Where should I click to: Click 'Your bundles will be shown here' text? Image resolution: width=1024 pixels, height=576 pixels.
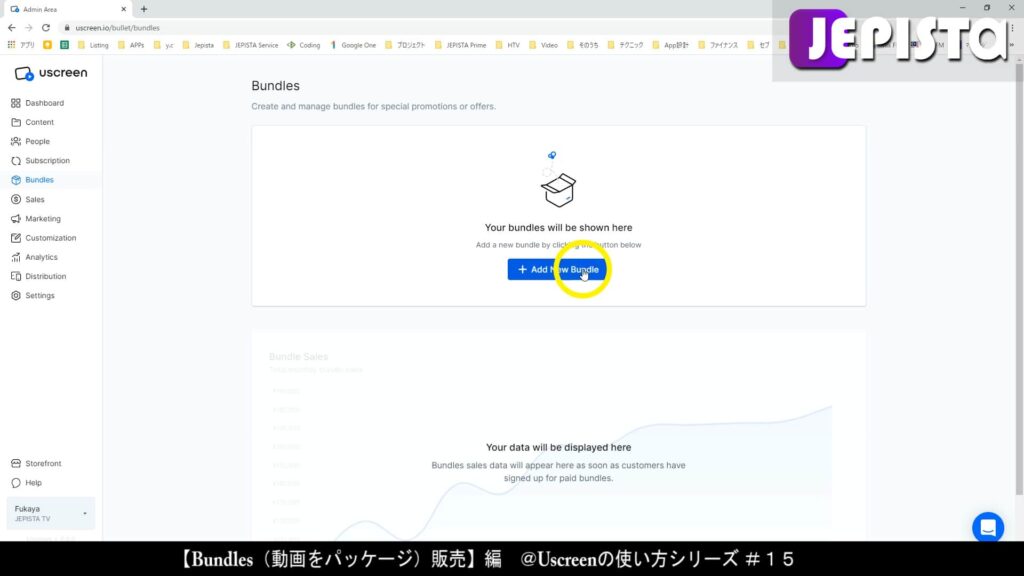point(558,228)
